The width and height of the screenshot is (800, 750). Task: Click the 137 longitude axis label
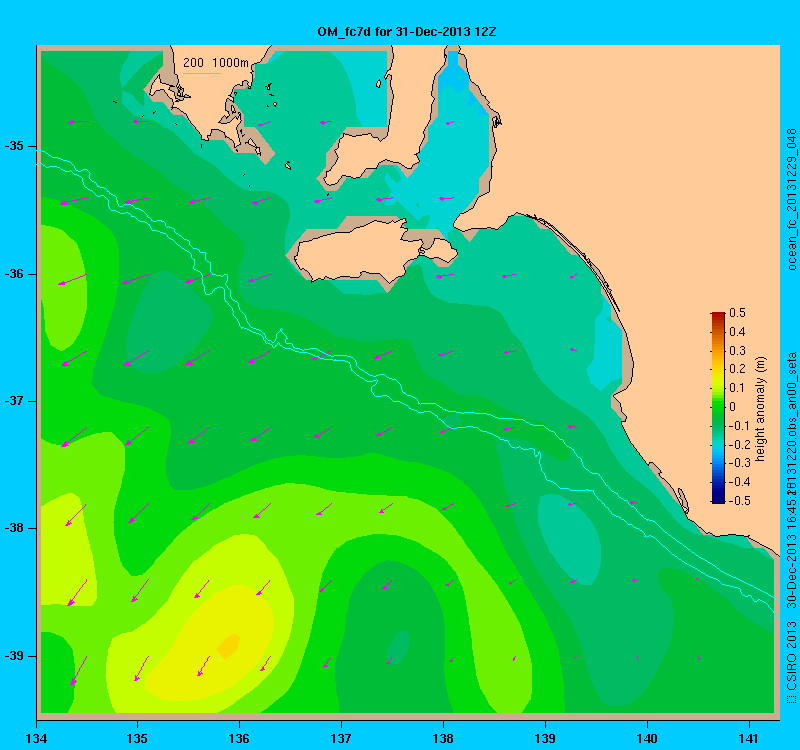coord(341,739)
